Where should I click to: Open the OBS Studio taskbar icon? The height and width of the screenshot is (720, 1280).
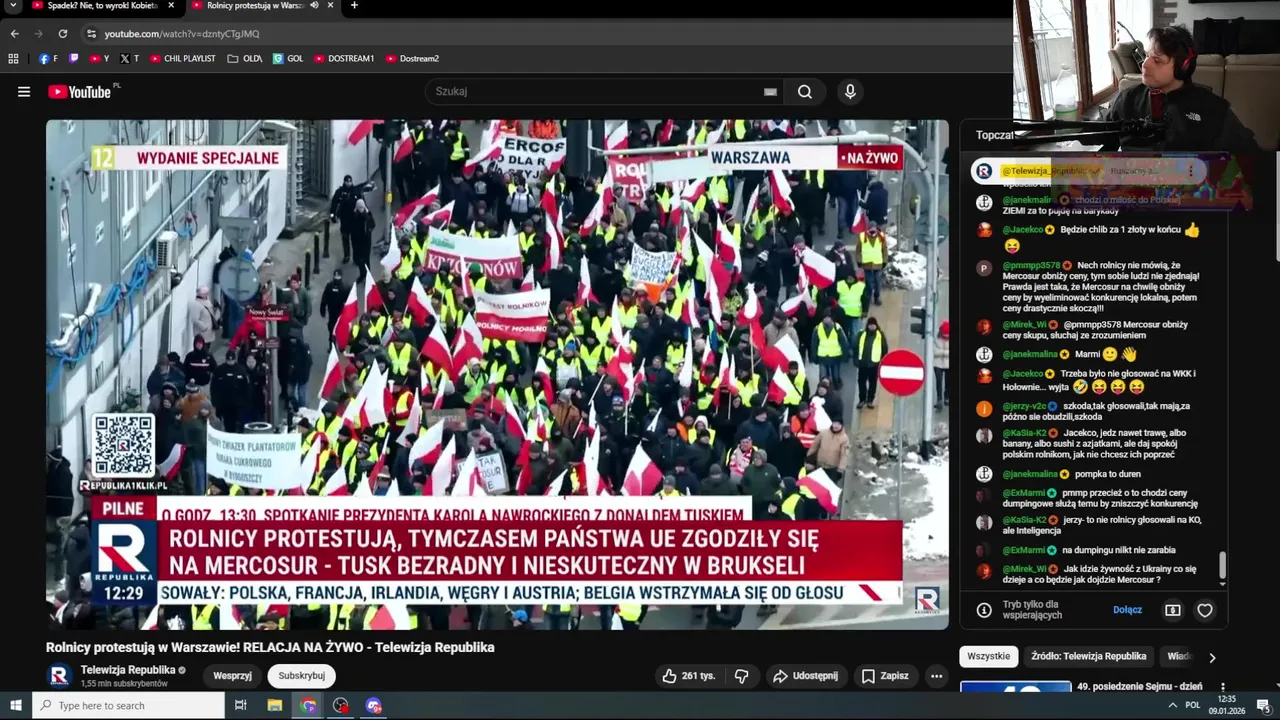[341, 705]
